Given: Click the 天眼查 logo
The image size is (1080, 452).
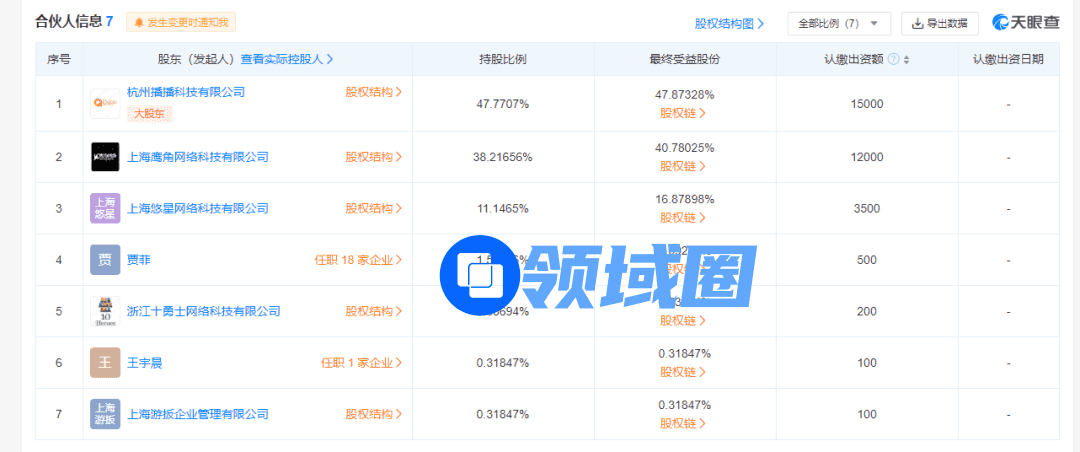Looking at the screenshot, I should (1026, 22).
